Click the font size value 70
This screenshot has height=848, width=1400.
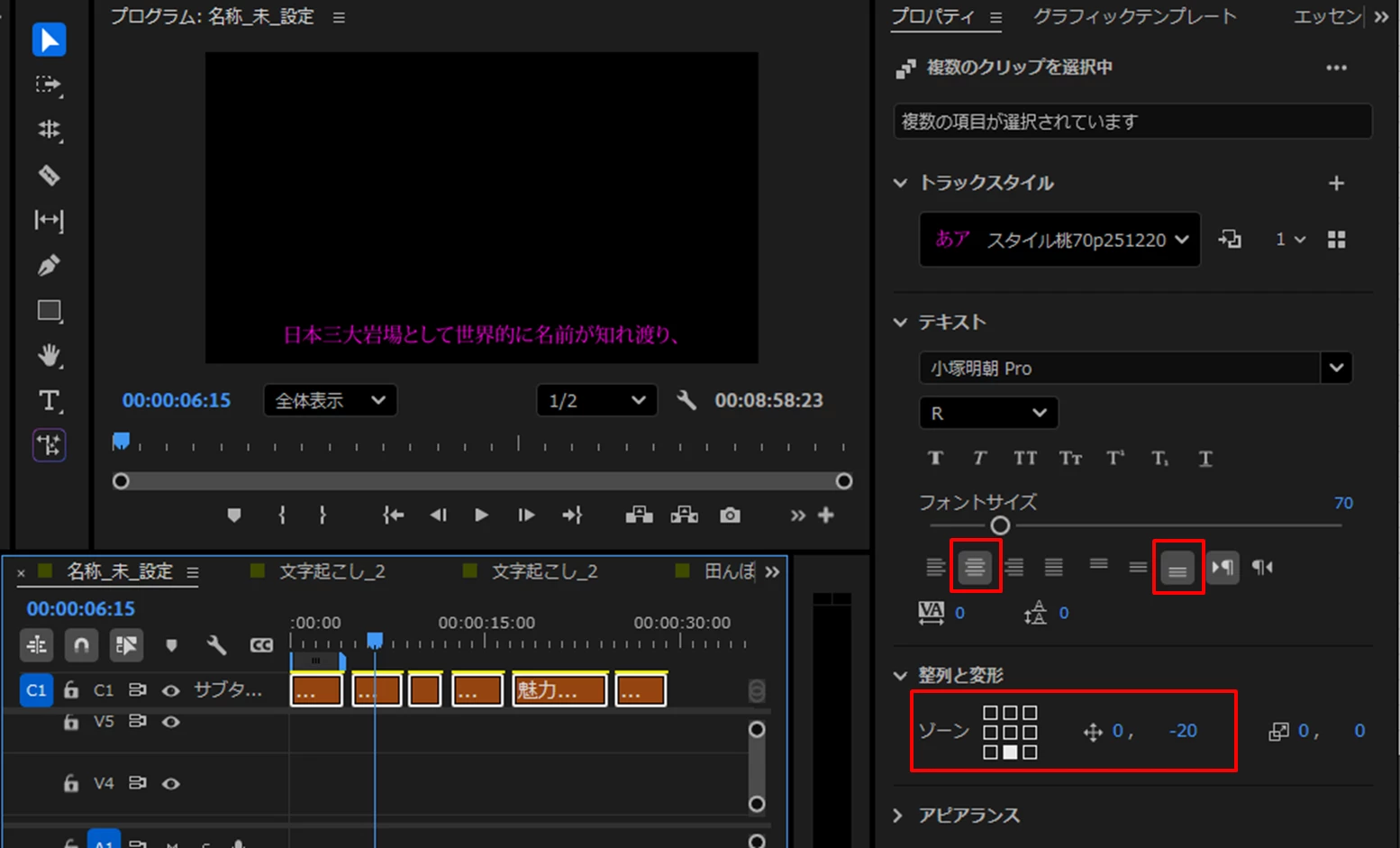(x=1343, y=503)
